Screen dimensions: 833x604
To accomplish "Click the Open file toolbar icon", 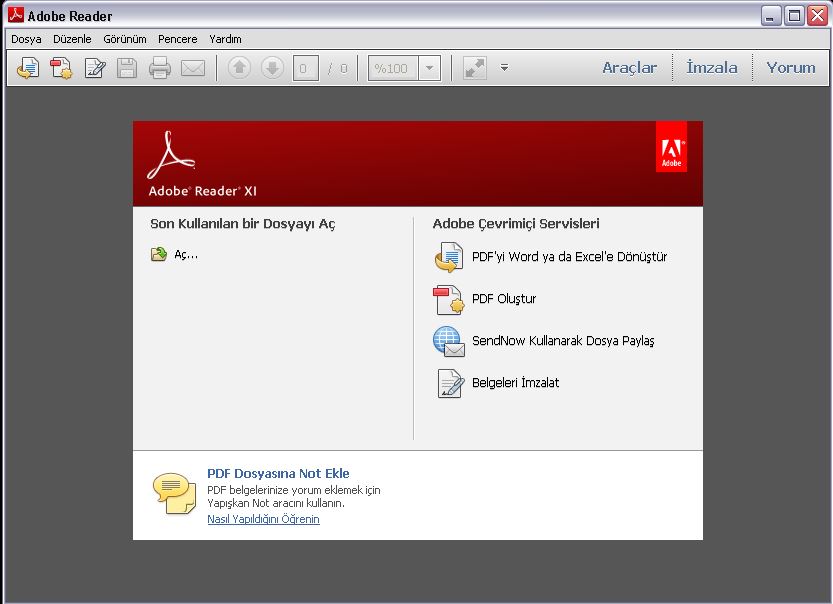I will (x=28, y=68).
